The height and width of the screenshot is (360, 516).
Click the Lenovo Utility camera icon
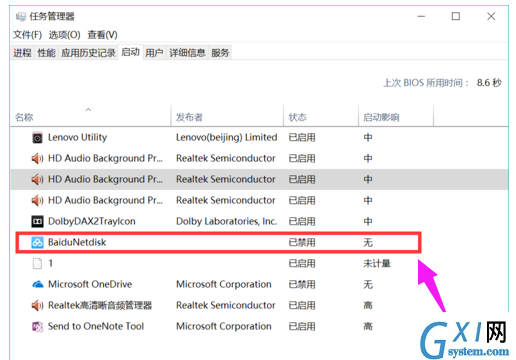(x=37, y=138)
